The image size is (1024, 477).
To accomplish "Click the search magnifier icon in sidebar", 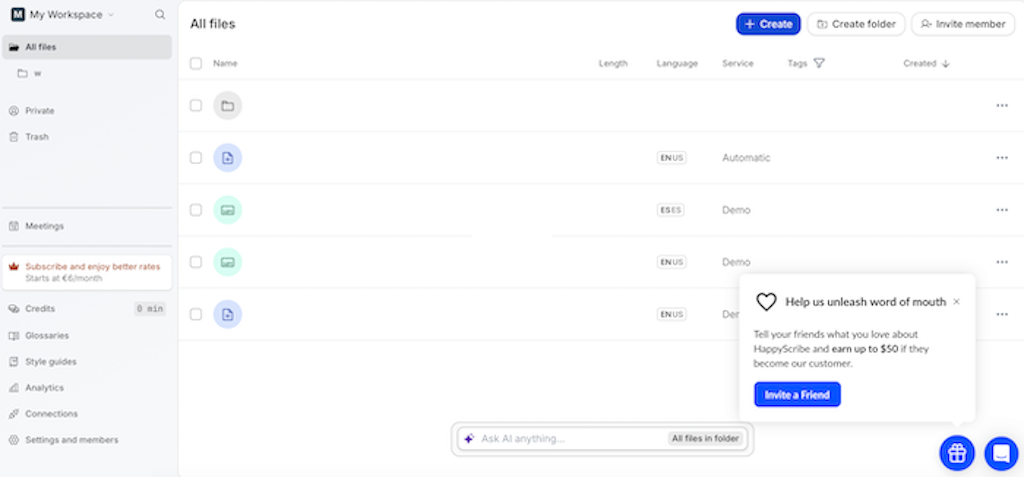I will [160, 15].
